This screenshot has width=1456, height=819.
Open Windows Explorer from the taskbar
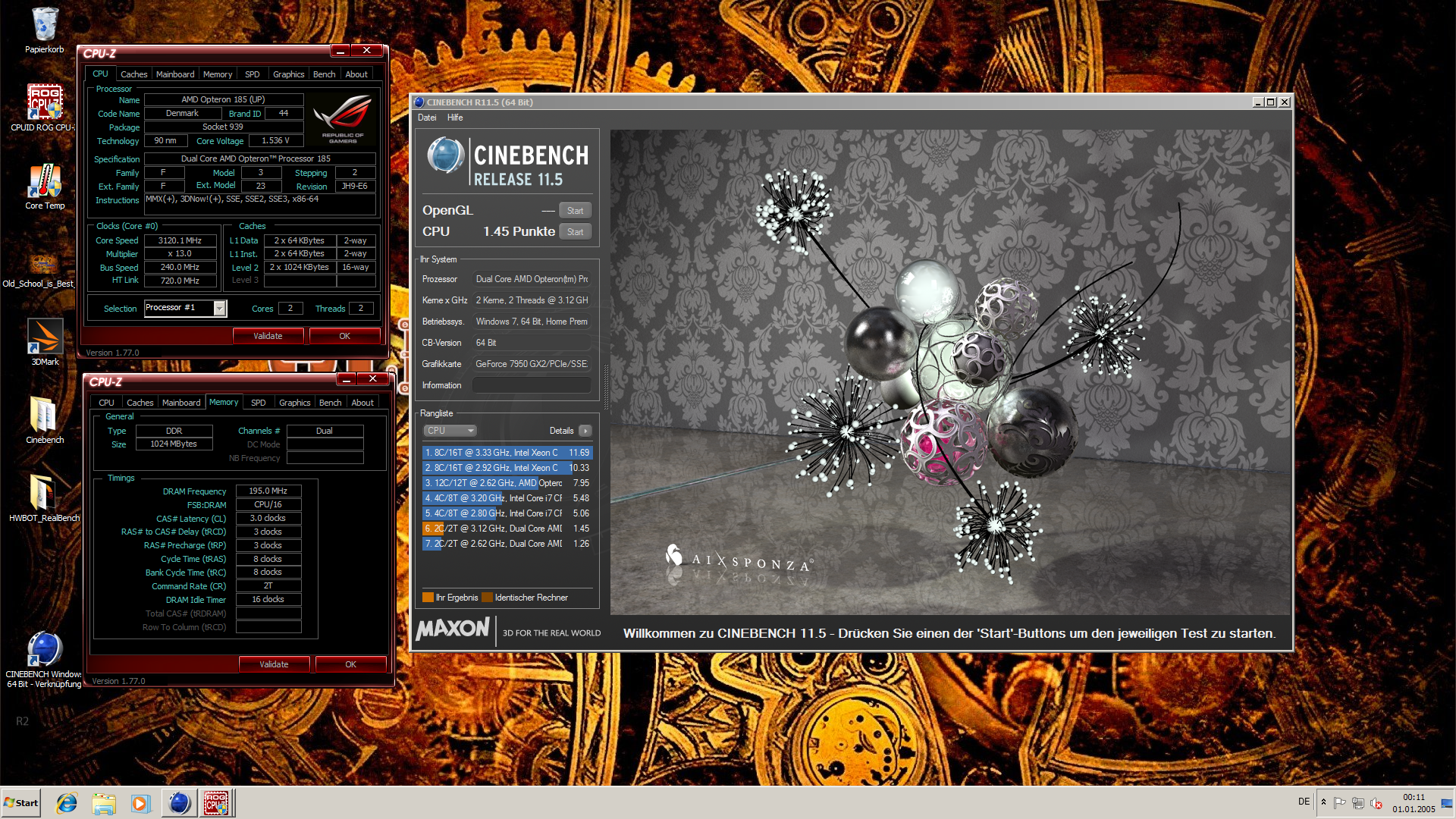point(104,802)
